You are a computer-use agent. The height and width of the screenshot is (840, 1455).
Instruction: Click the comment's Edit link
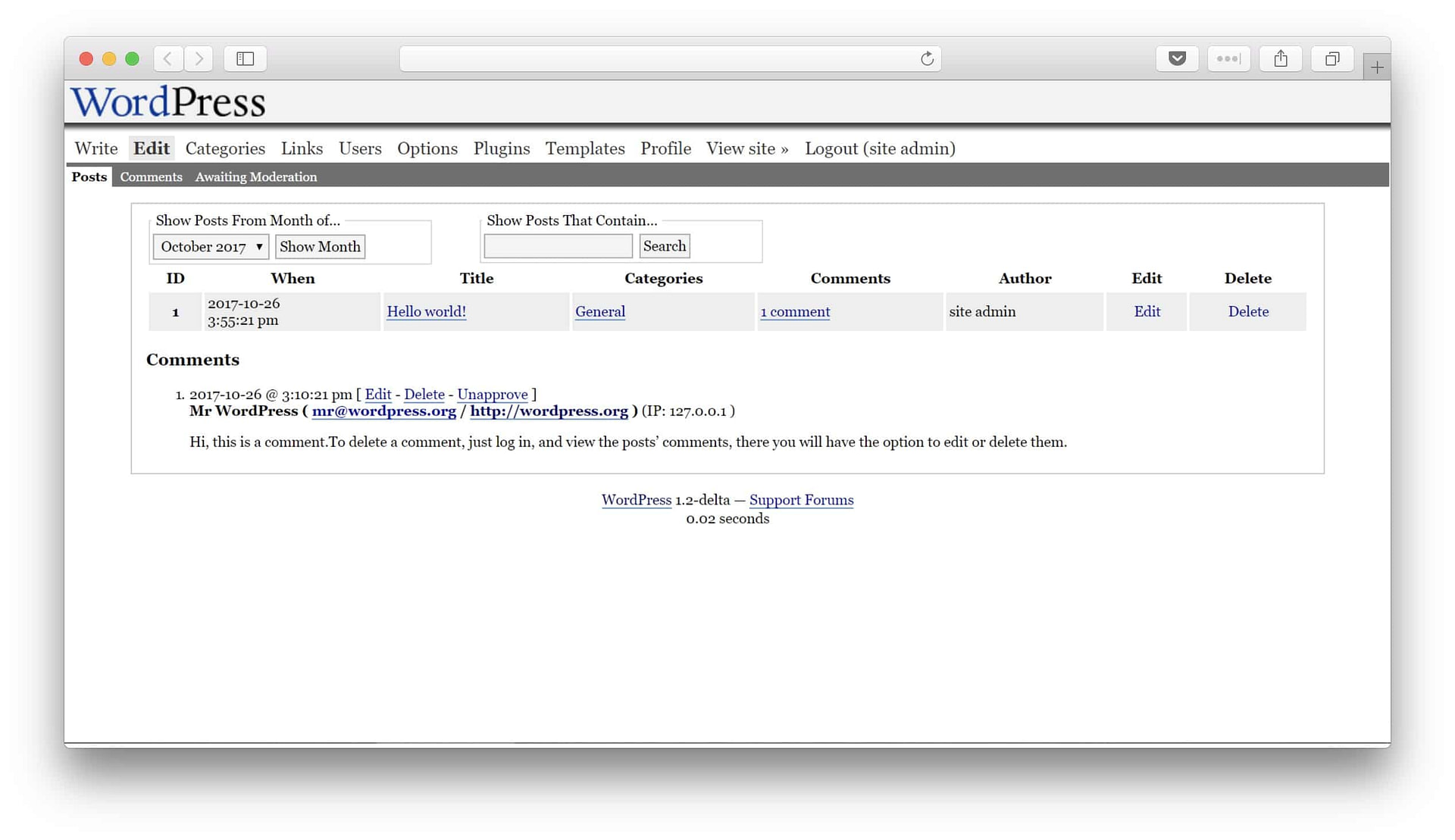[x=378, y=394]
